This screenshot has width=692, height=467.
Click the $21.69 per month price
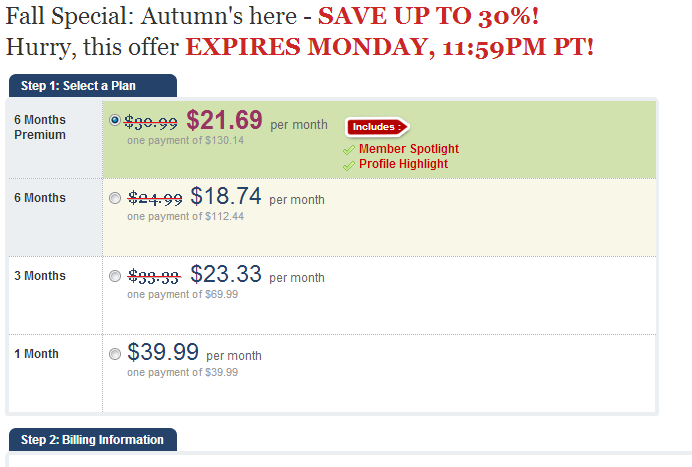coord(224,121)
